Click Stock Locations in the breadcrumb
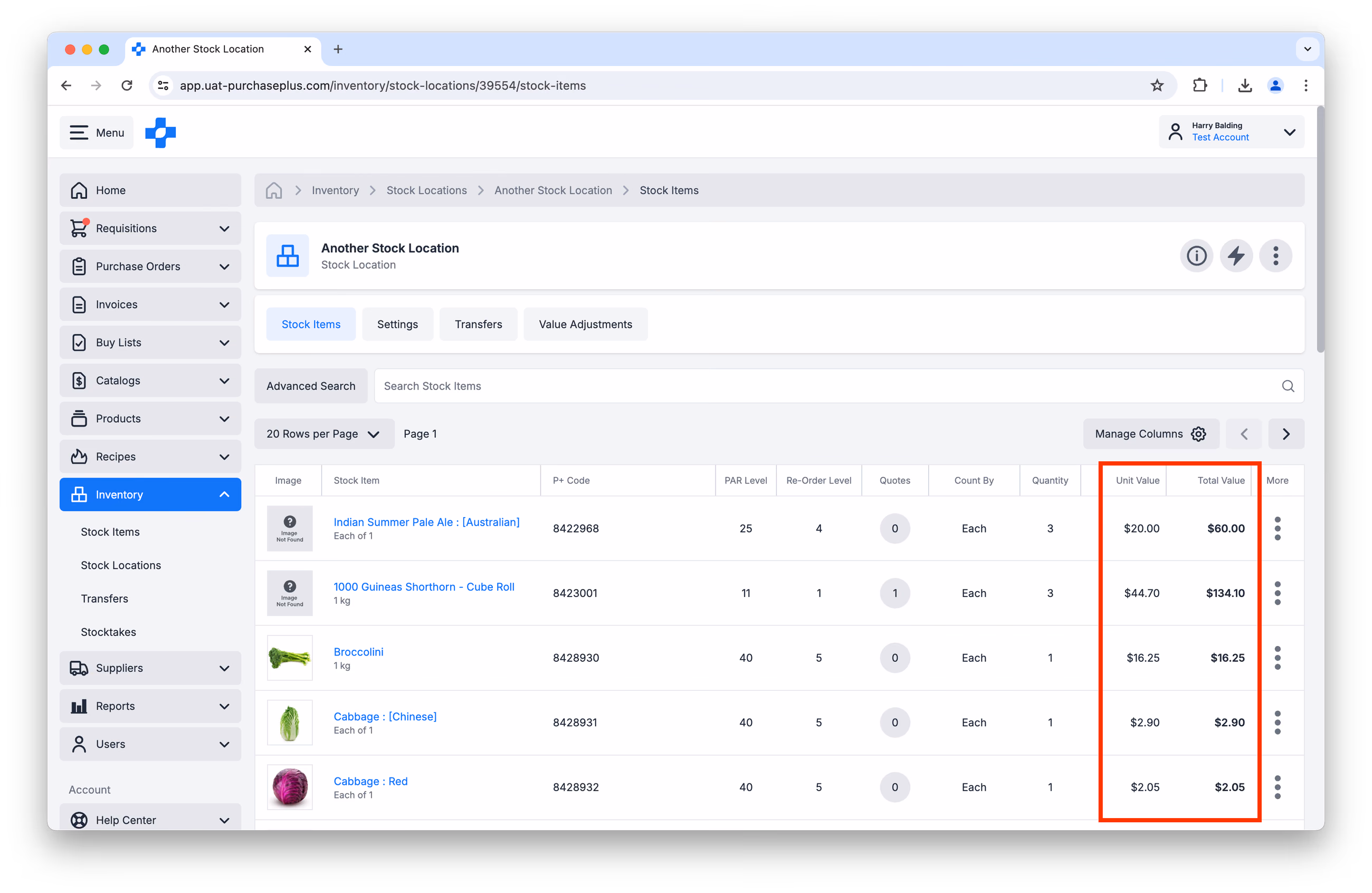This screenshot has height=893, width=1372. click(426, 190)
